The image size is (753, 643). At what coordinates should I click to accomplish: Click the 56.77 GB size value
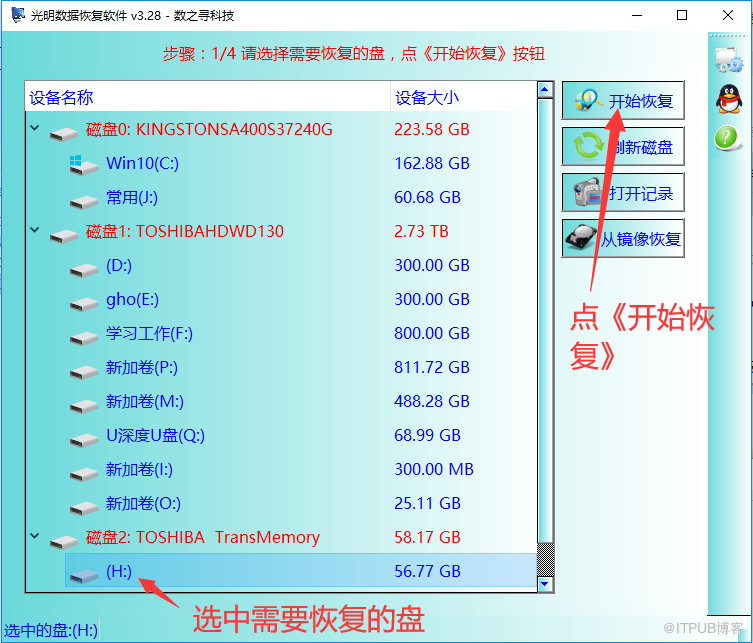427,571
